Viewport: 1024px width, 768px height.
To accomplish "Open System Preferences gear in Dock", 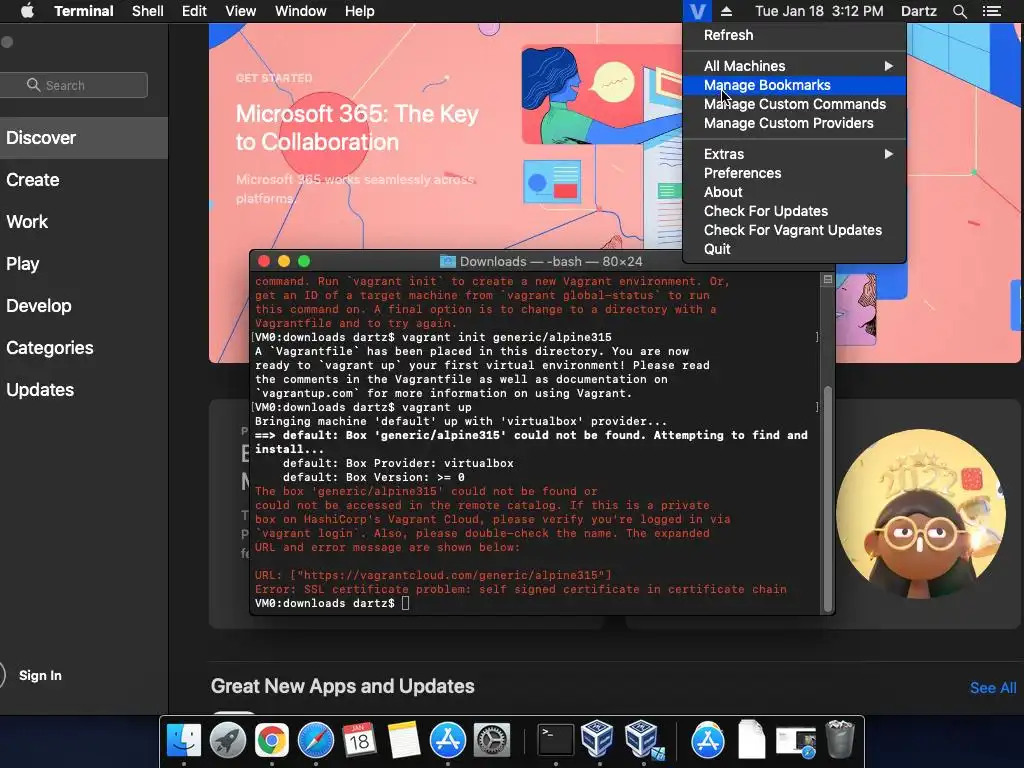I will [x=491, y=741].
